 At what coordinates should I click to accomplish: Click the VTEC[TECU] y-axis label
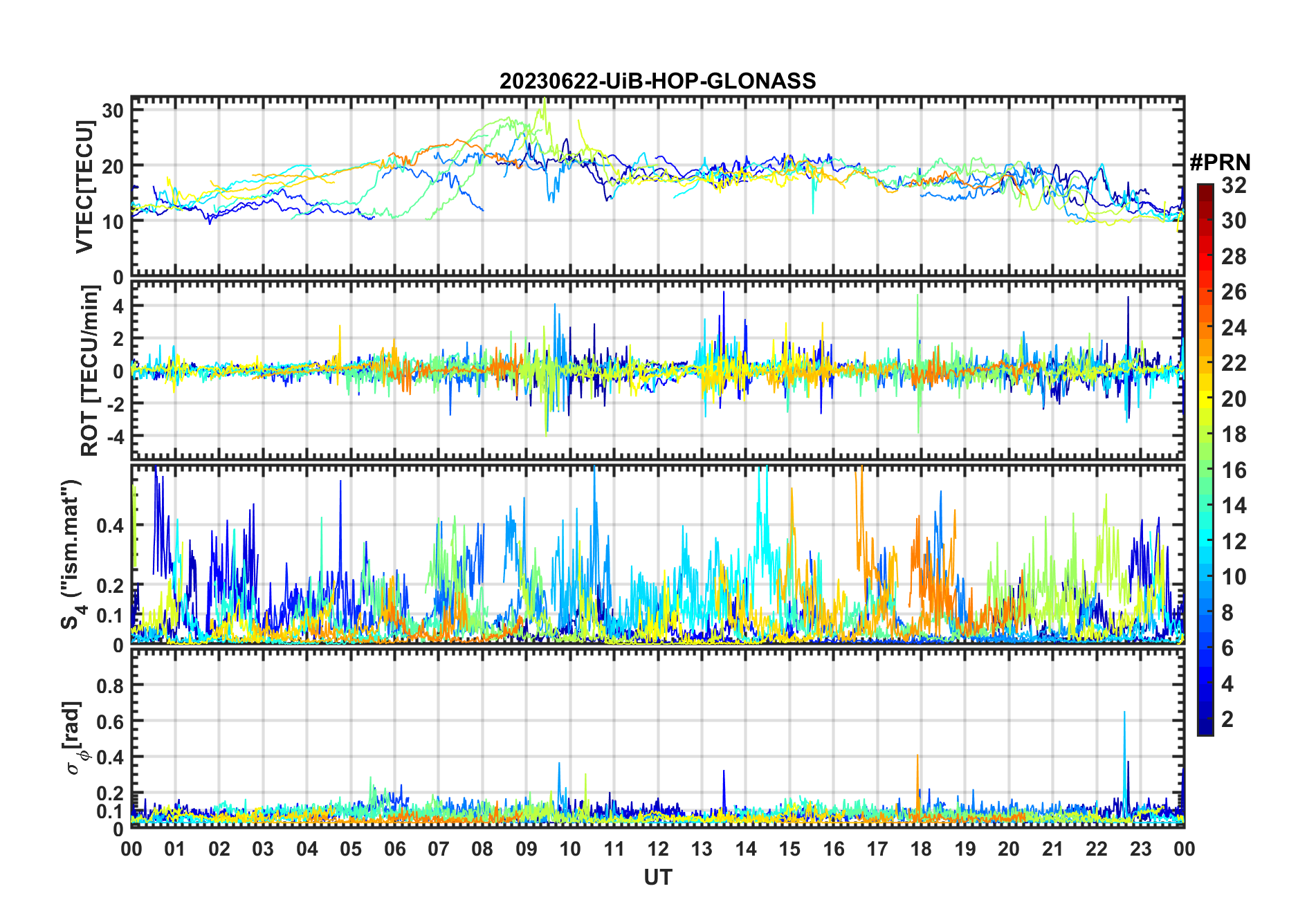point(84,187)
